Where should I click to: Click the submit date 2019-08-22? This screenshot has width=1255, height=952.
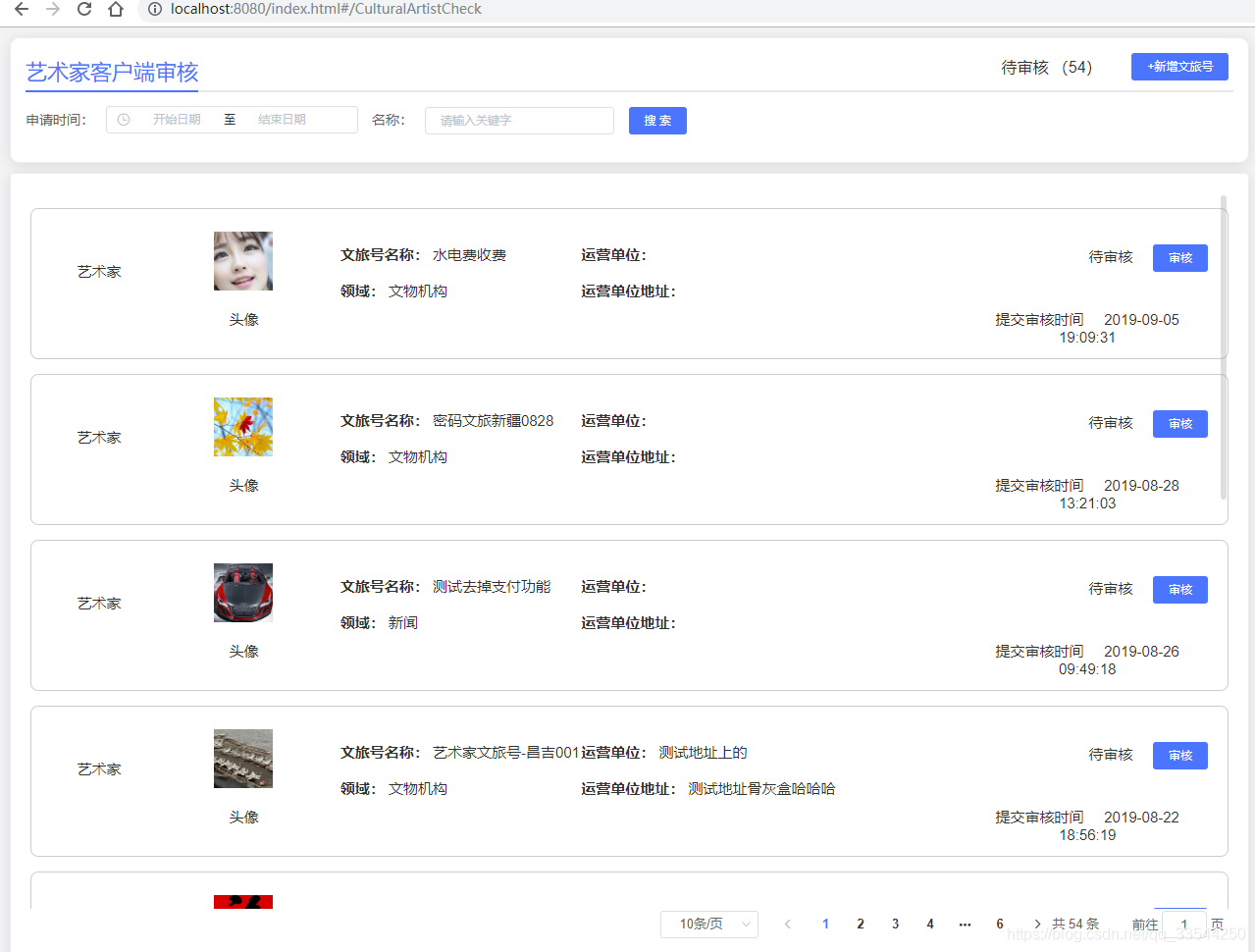(1141, 818)
